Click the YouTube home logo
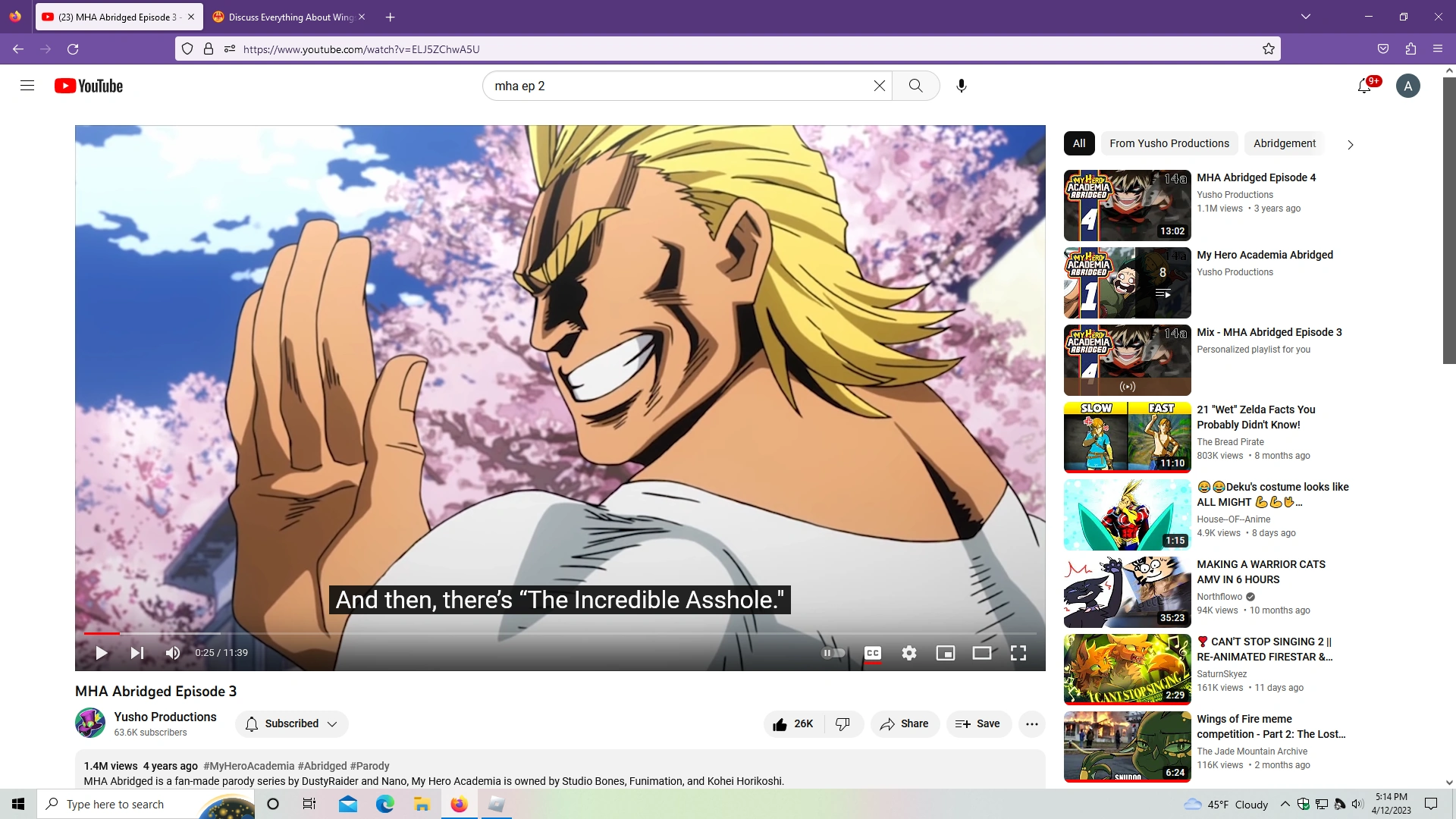 (x=88, y=86)
